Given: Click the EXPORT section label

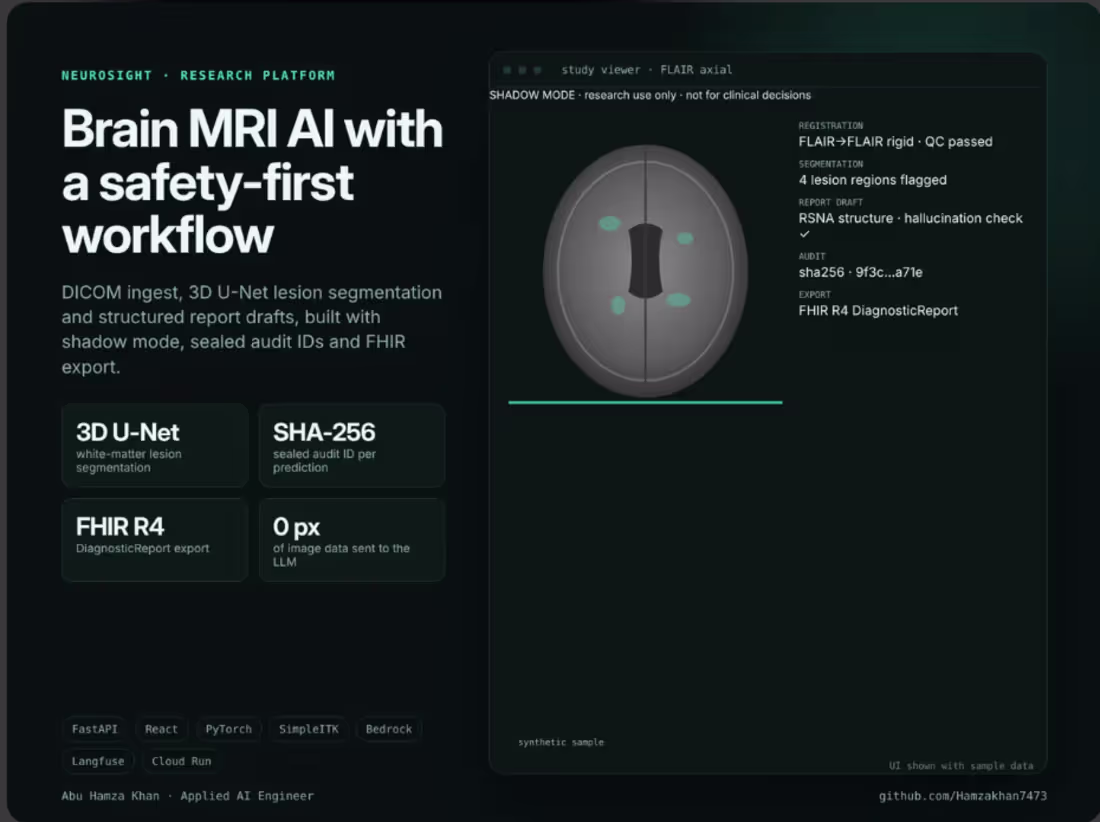Looking at the screenshot, I should pyautogui.click(x=814, y=295).
